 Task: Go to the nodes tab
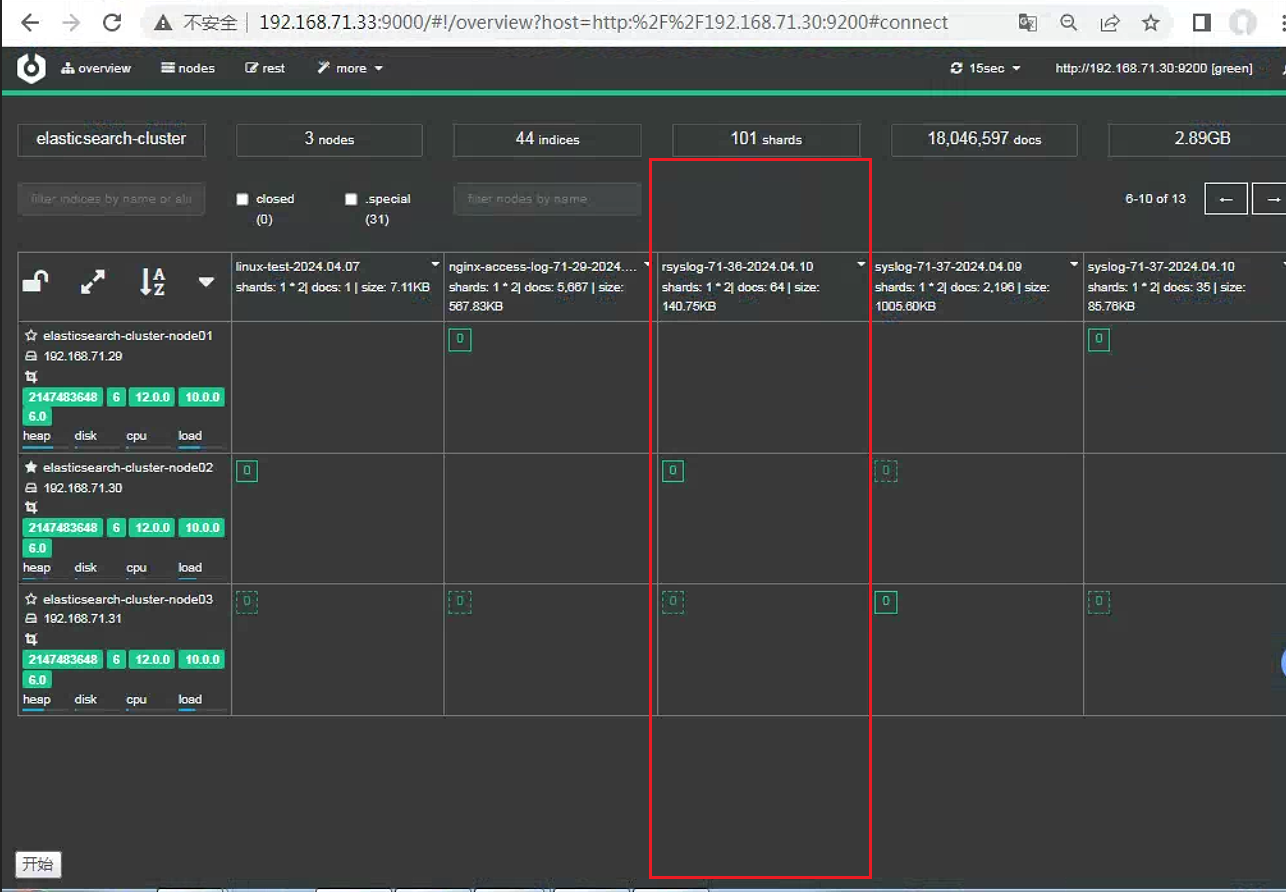188,68
